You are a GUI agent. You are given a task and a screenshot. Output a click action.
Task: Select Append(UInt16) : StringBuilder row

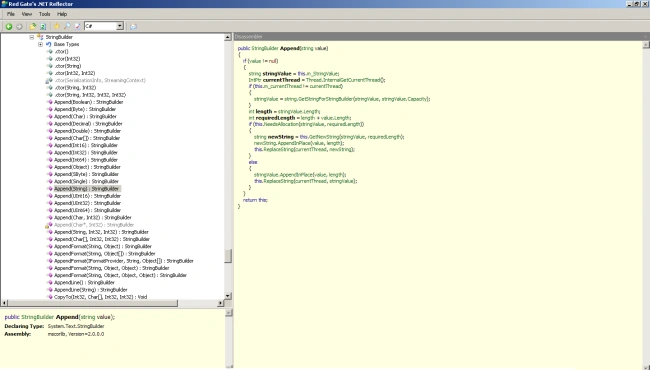[x=87, y=196]
